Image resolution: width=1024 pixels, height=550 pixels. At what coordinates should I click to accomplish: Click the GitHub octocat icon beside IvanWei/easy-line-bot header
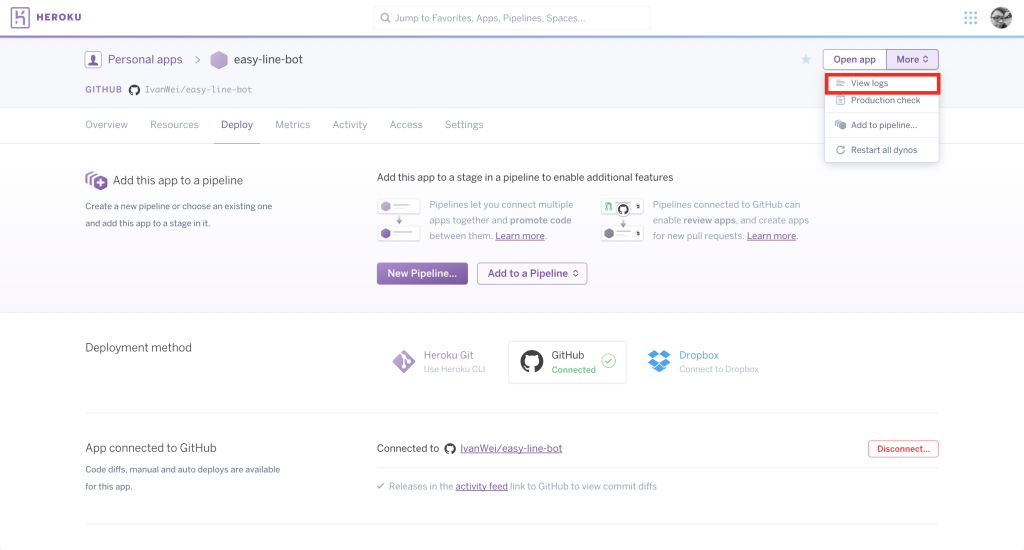click(x=134, y=90)
